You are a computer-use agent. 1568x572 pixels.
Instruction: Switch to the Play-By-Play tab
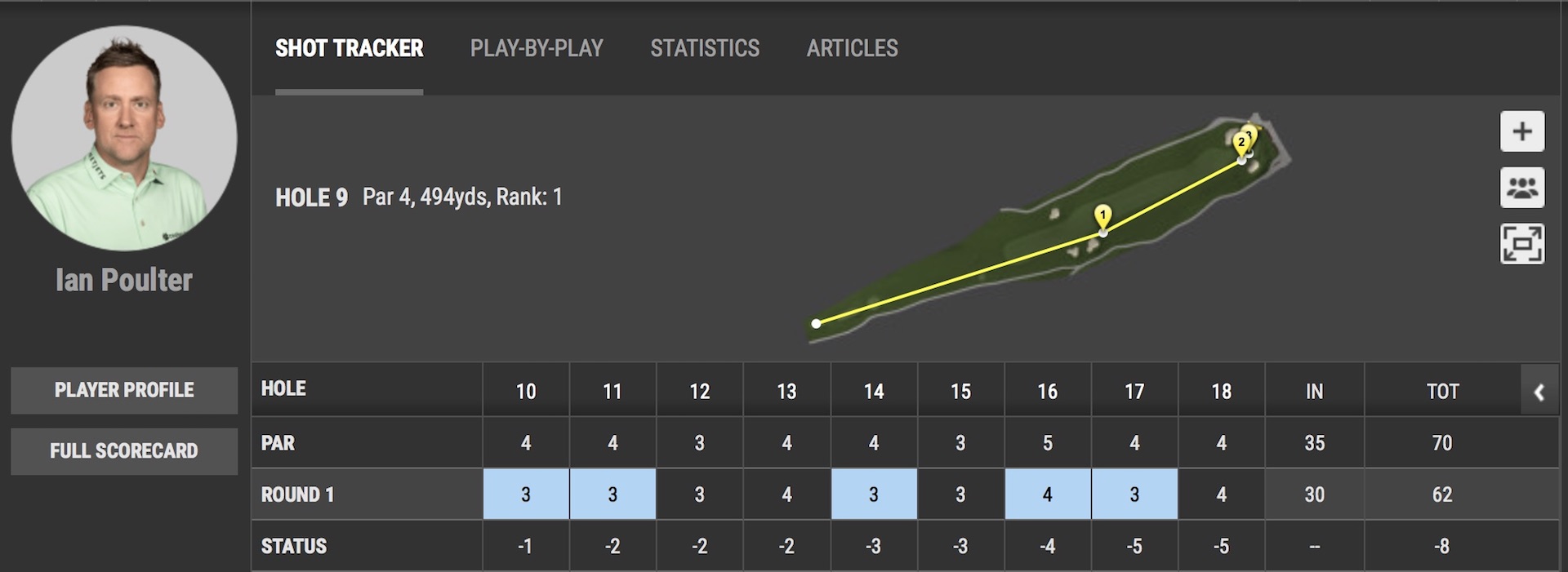pos(537,49)
